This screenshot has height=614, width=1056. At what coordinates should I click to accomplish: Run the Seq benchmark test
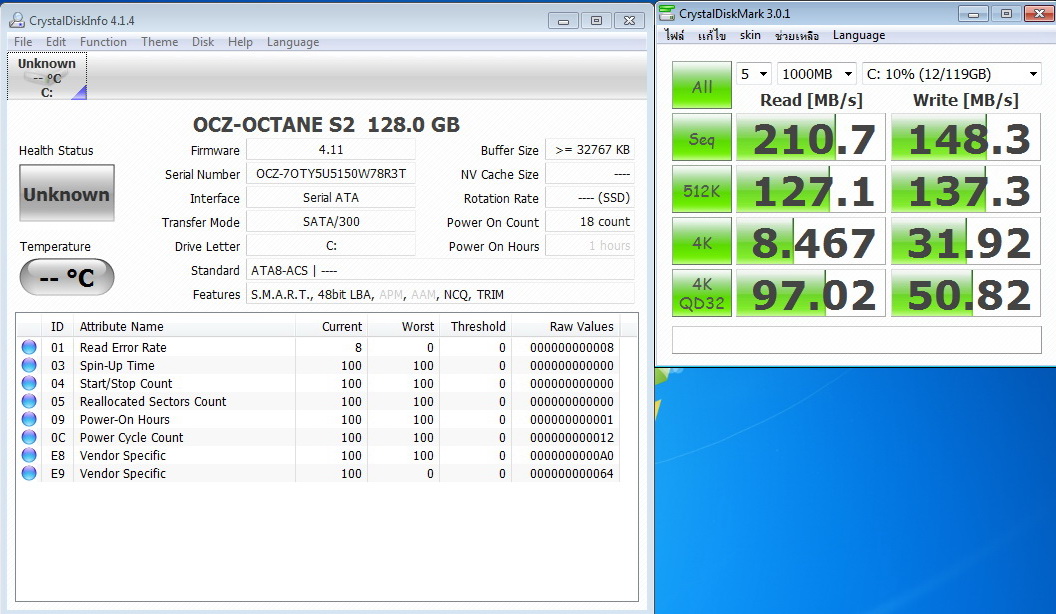(702, 138)
